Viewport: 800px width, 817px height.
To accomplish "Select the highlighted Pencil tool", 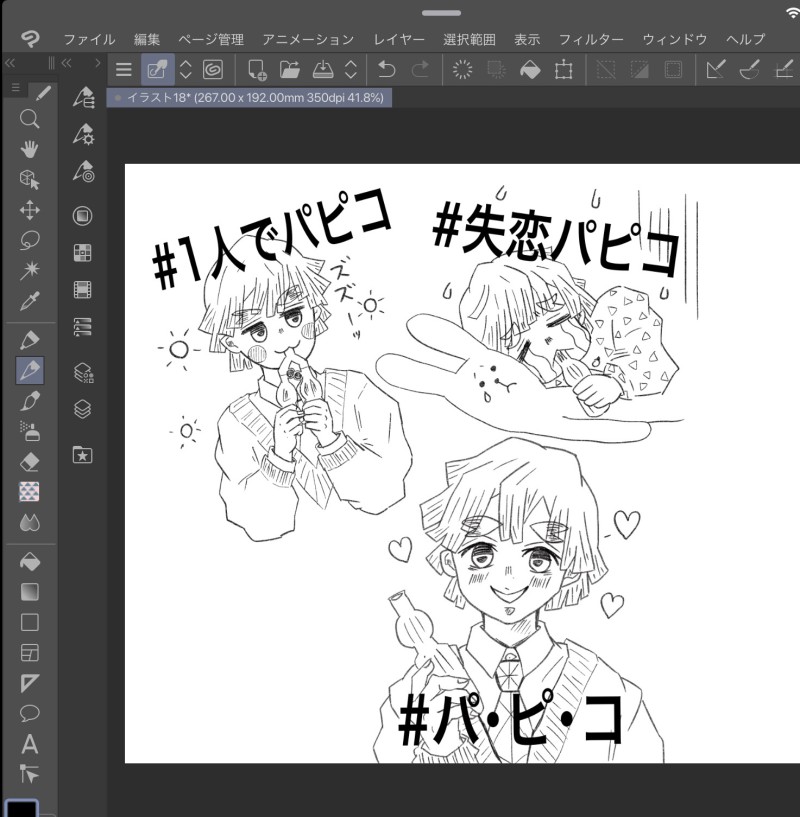I will [x=30, y=370].
